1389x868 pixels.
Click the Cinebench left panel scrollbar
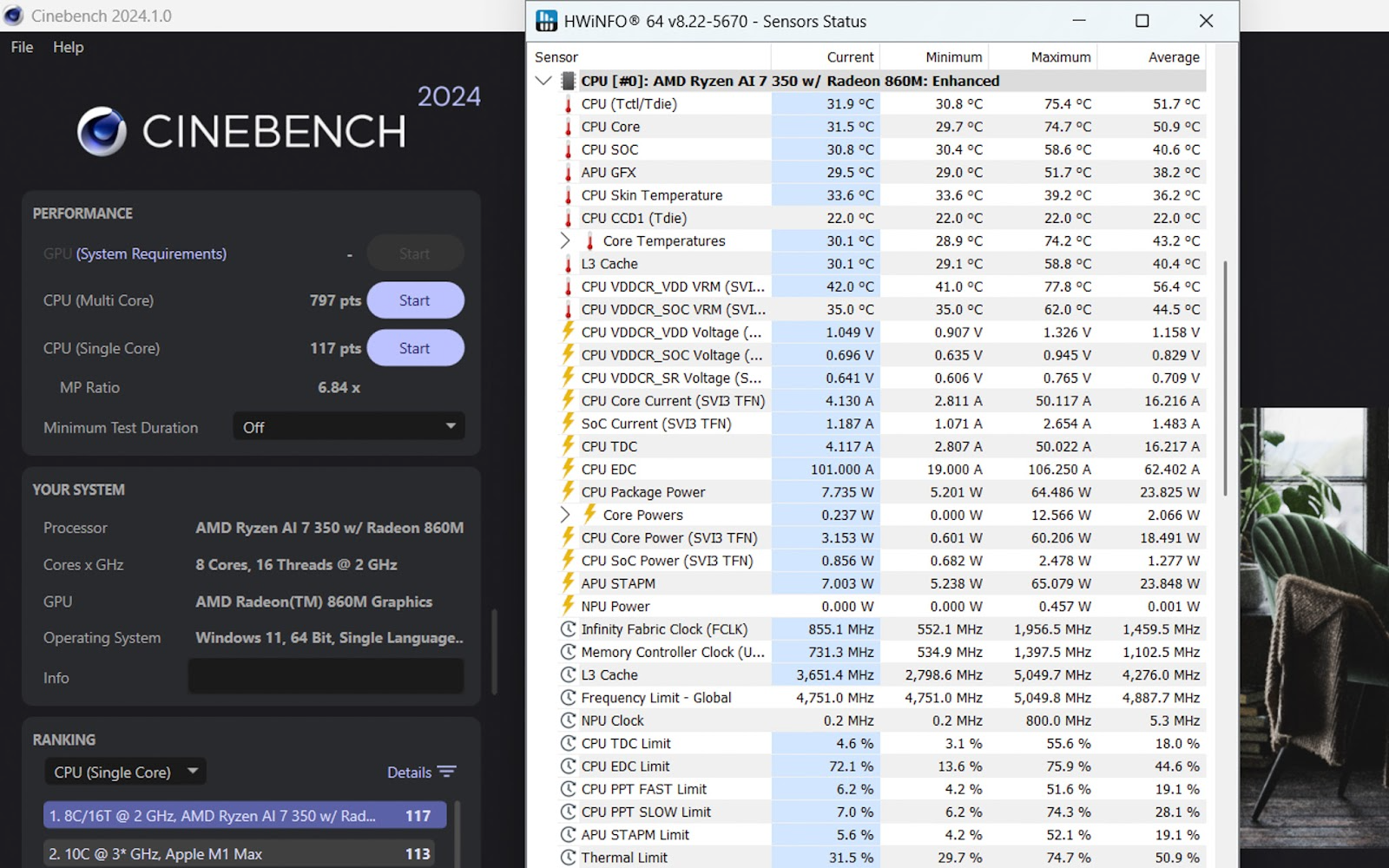pos(494,652)
